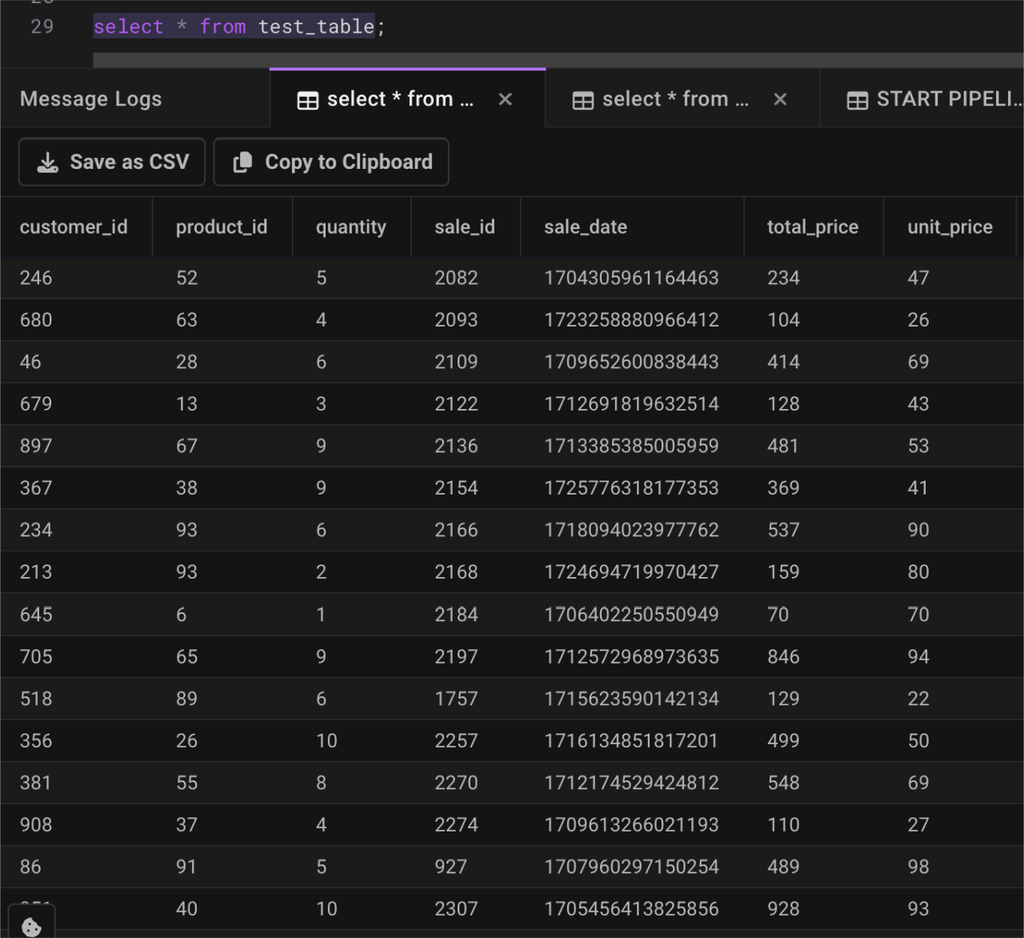Click product_id cell 52
Image resolution: width=1024 pixels, height=938 pixels.
(187, 278)
